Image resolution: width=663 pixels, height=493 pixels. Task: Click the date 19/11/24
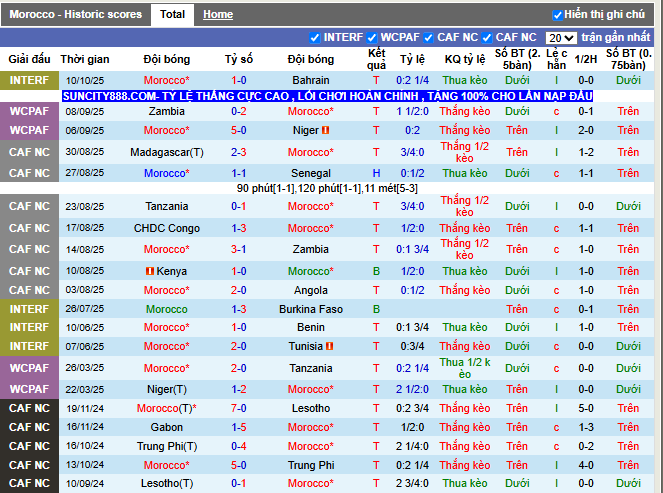[x=85, y=408]
